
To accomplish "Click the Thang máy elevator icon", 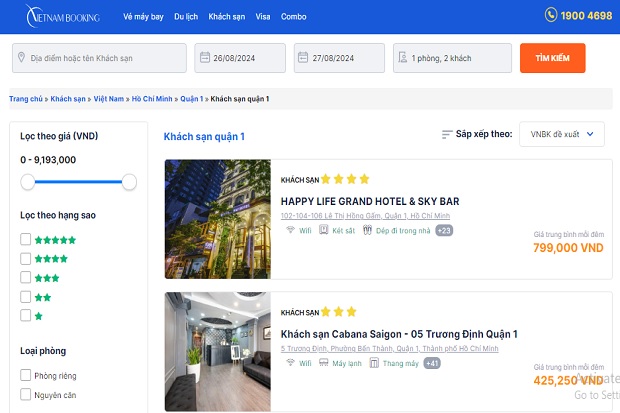I will click(374, 362).
